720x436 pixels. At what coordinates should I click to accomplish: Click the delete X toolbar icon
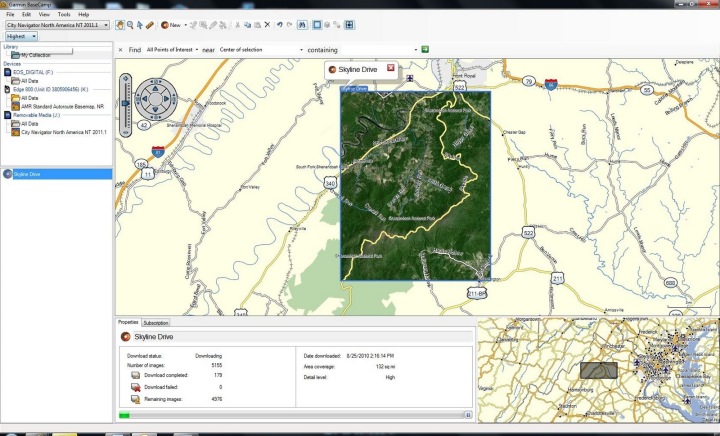(267, 24)
